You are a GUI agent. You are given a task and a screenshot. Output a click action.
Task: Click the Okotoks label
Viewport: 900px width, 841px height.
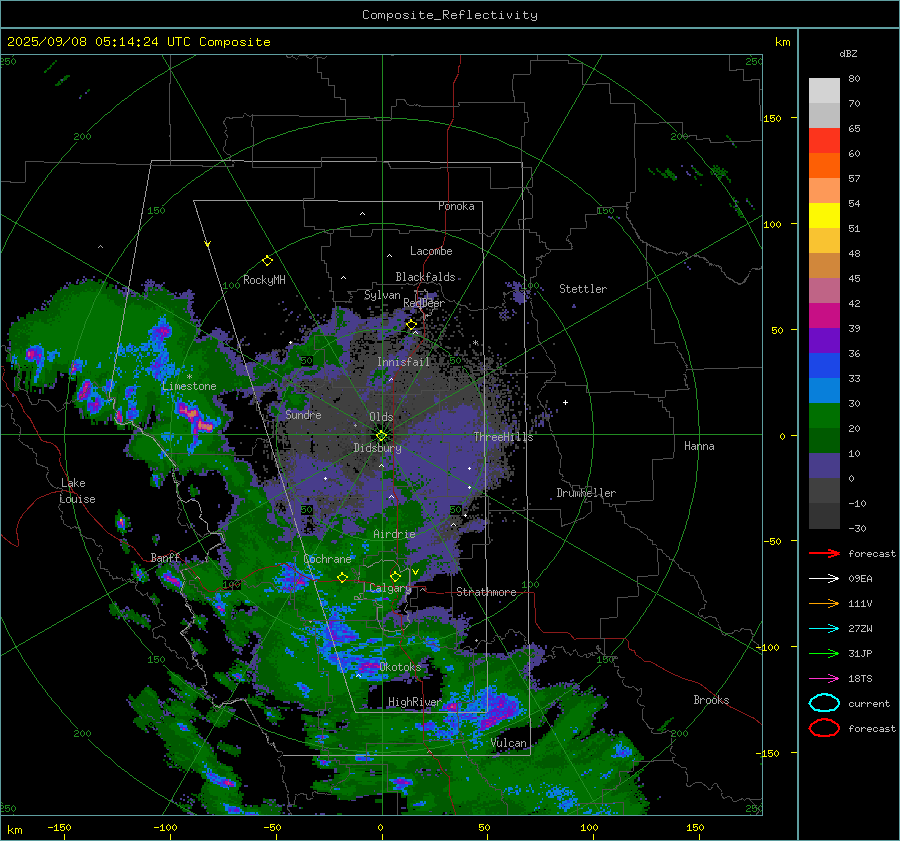[400, 667]
